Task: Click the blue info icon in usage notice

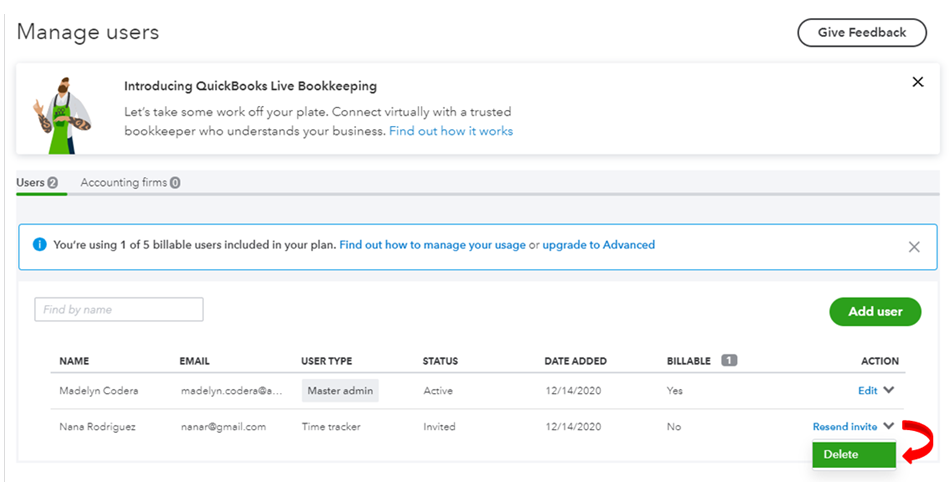Action: [39, 245]
